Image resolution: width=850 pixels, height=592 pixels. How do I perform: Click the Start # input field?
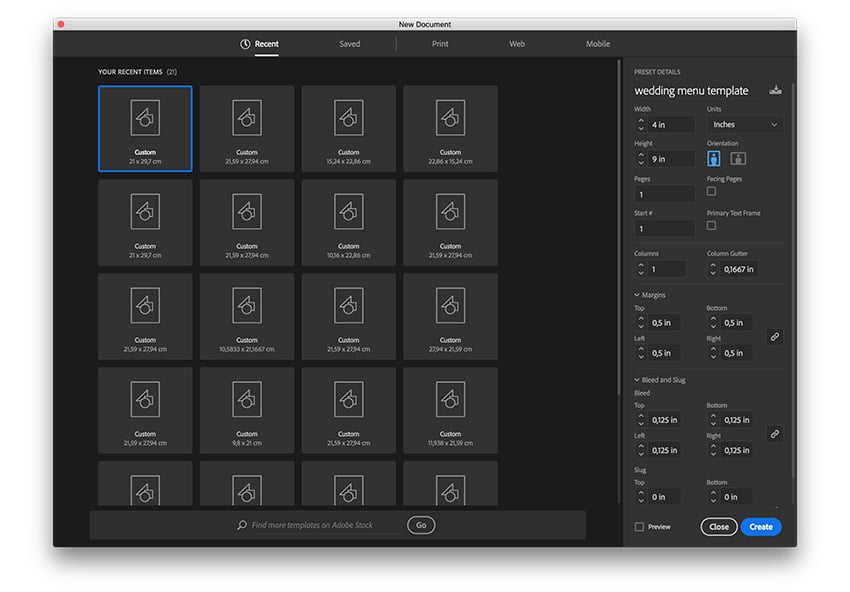coord(665,228)
